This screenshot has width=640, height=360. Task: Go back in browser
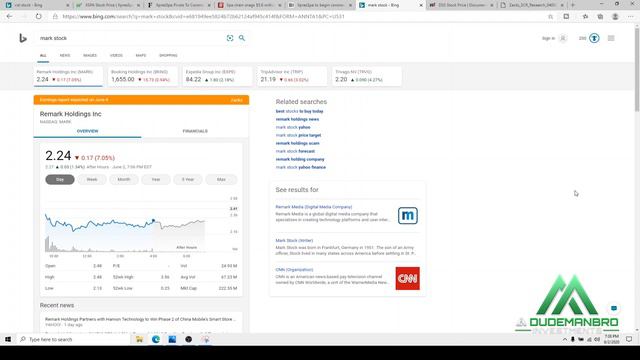tap(9, 17)
